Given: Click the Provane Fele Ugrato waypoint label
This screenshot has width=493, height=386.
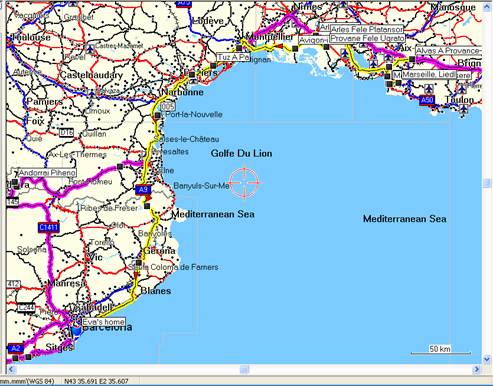Looking at the screenshot, I should point(367,38).
